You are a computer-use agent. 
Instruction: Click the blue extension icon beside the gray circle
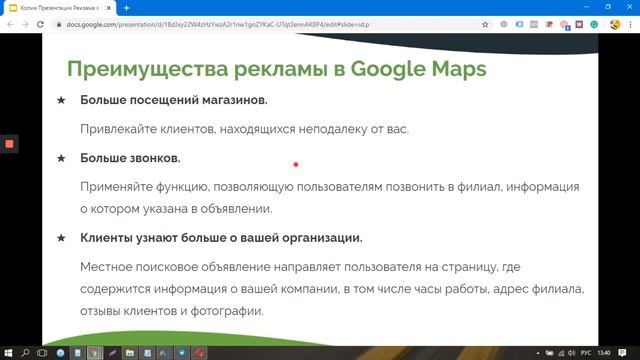click(x=519, y=24)
